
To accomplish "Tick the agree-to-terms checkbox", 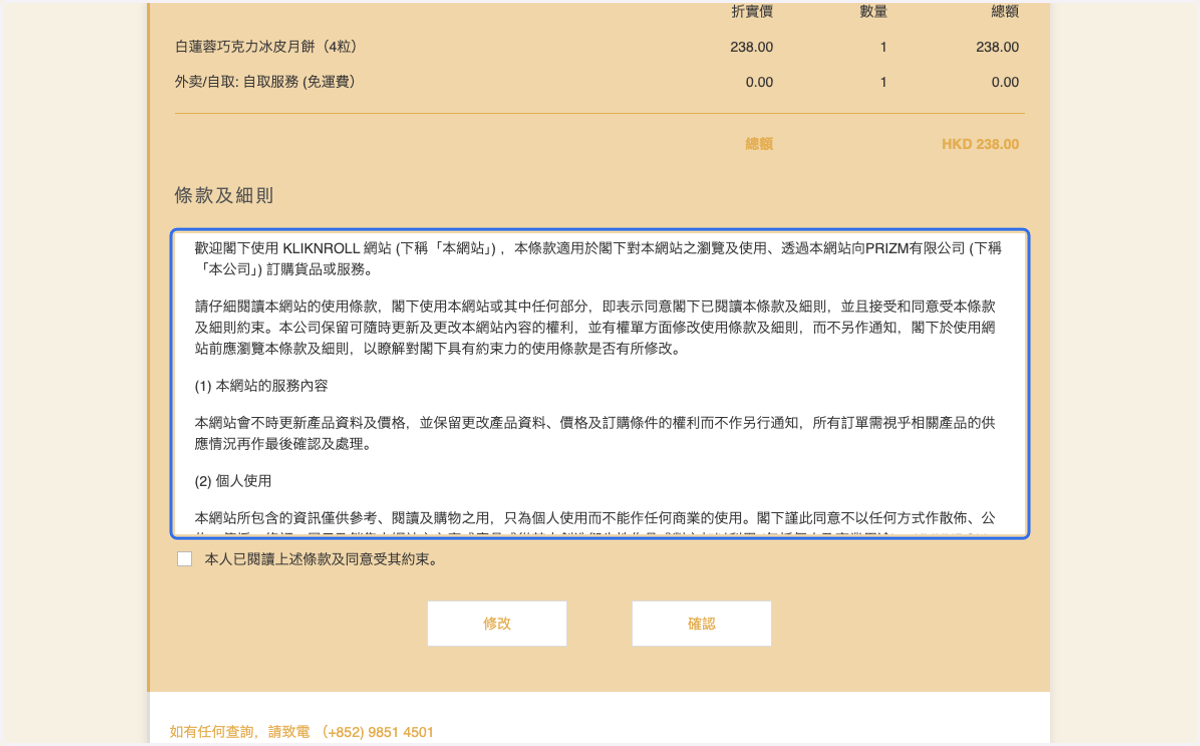I will (x=184, y=559).
